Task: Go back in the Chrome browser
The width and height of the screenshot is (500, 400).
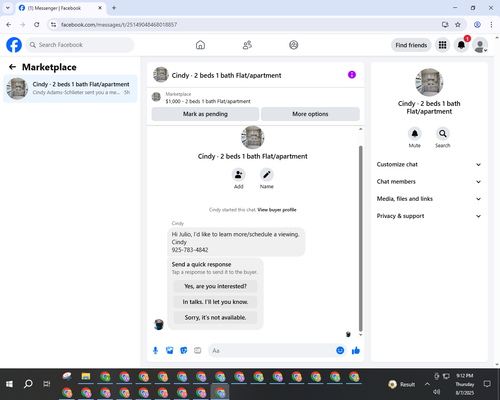Action: (x=9, y=24)
